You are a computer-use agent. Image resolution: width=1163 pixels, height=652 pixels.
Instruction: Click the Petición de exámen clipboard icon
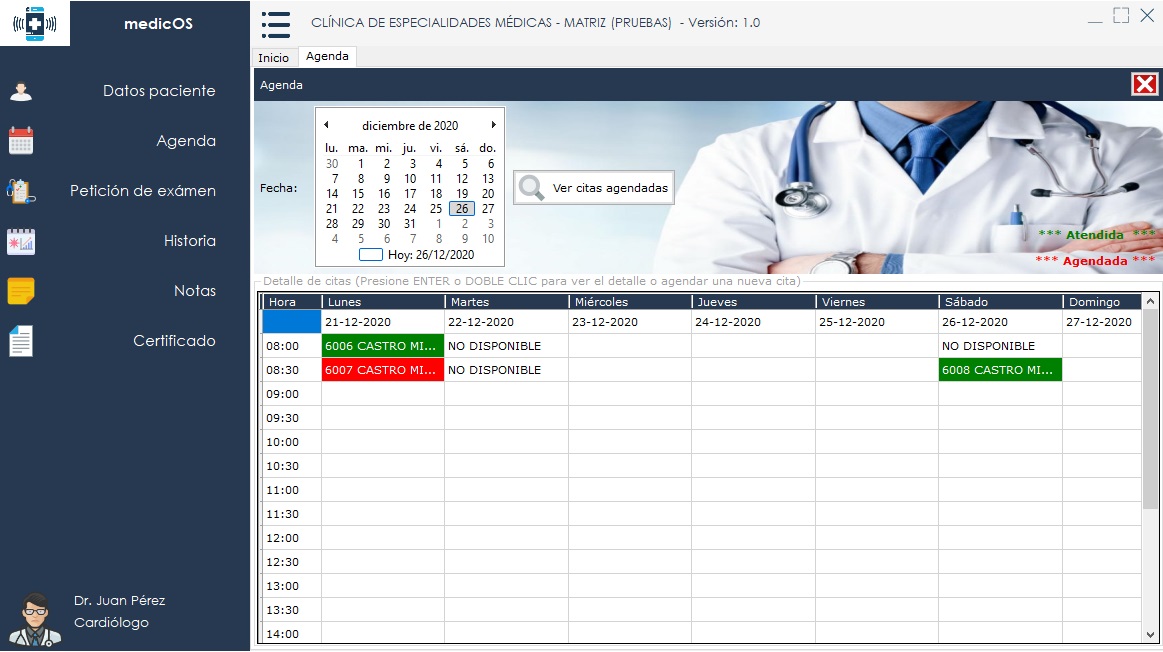(x=21, y=191)
